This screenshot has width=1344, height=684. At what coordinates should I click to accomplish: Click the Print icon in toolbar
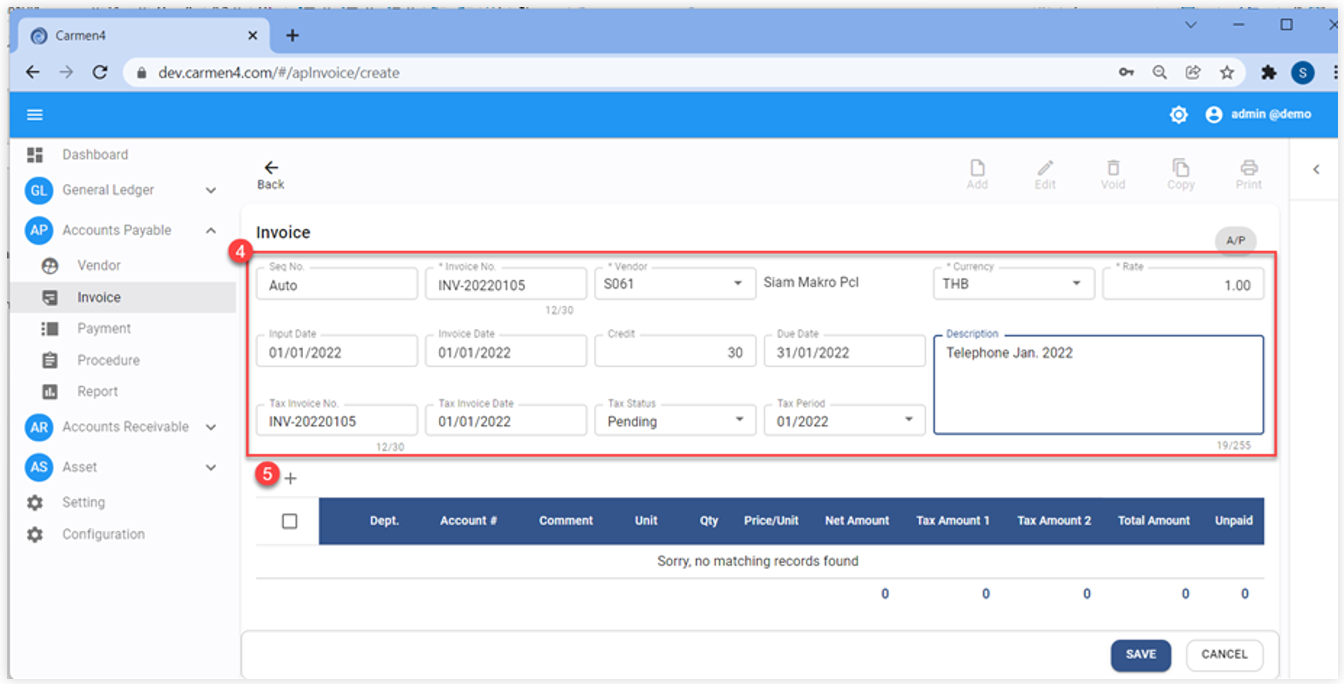(1248, 168)
